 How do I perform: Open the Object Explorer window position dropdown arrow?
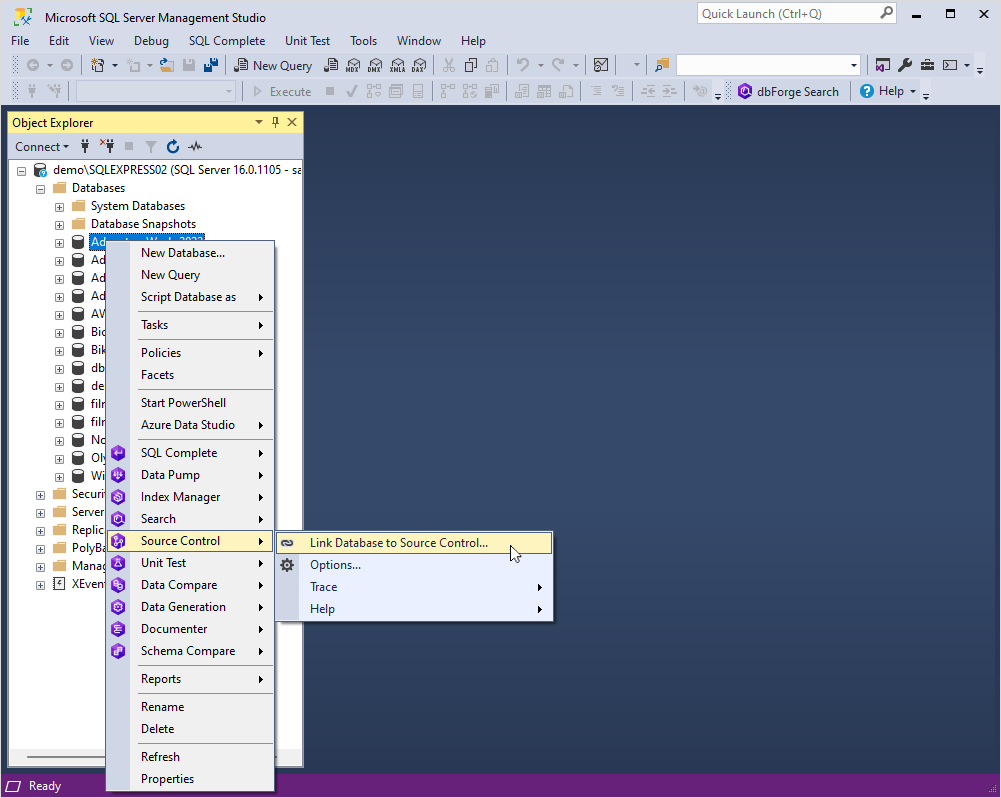click(x=259, y=123)
